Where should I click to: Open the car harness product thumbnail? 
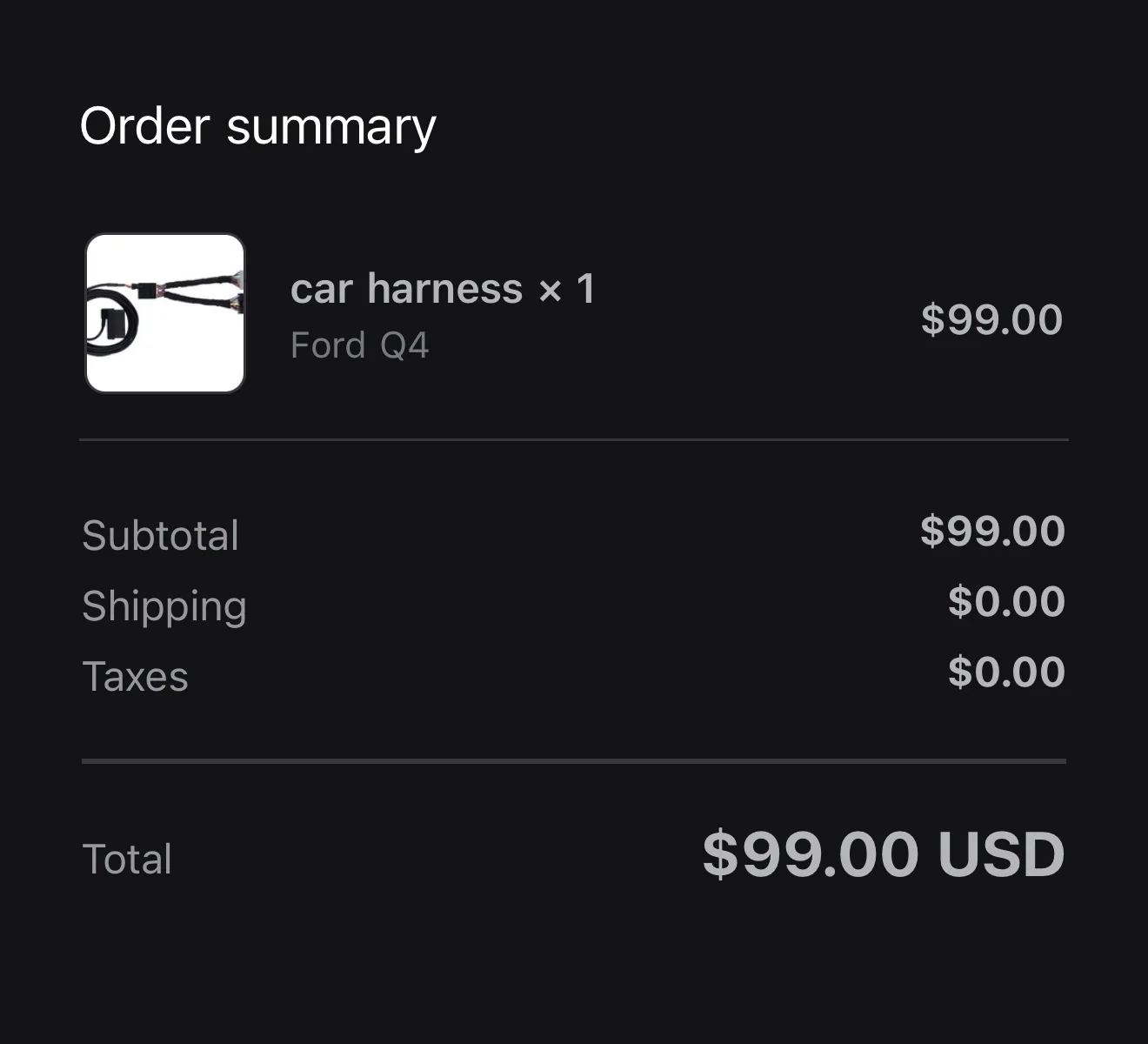pos(165,313)
